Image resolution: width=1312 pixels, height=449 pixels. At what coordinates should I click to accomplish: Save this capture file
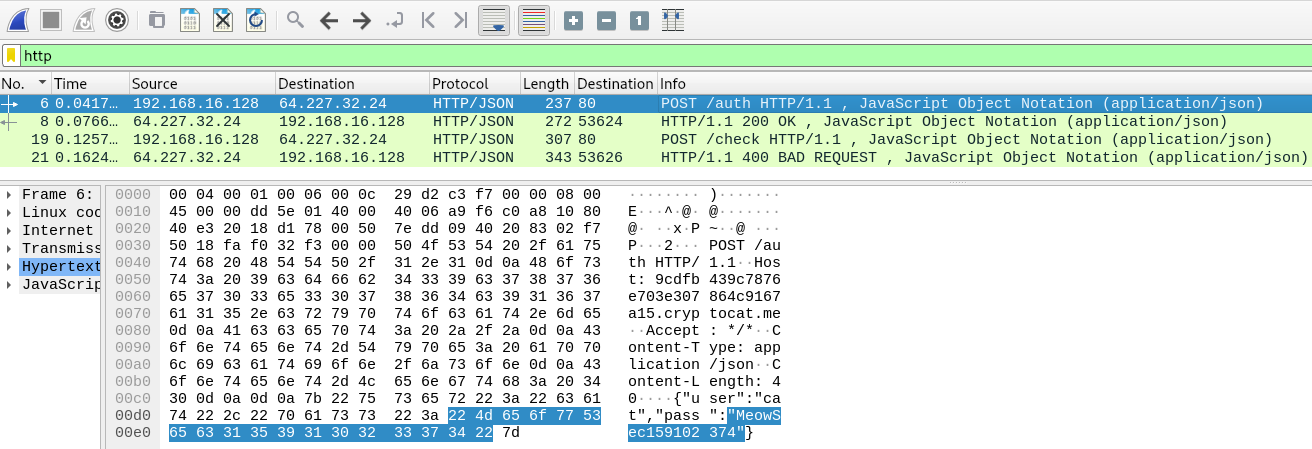(x=190, y=19)
